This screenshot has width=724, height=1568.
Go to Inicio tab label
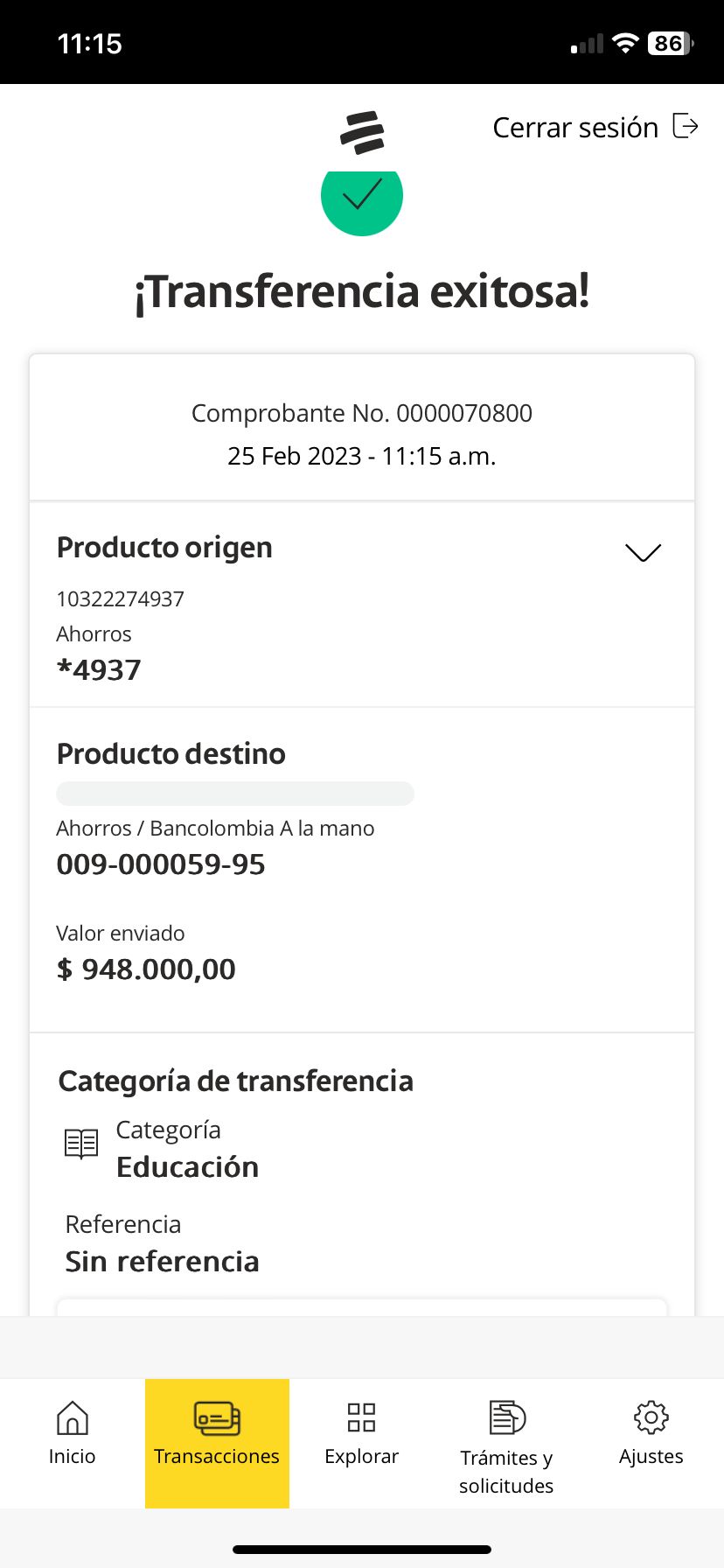[x=72, y=1456]
